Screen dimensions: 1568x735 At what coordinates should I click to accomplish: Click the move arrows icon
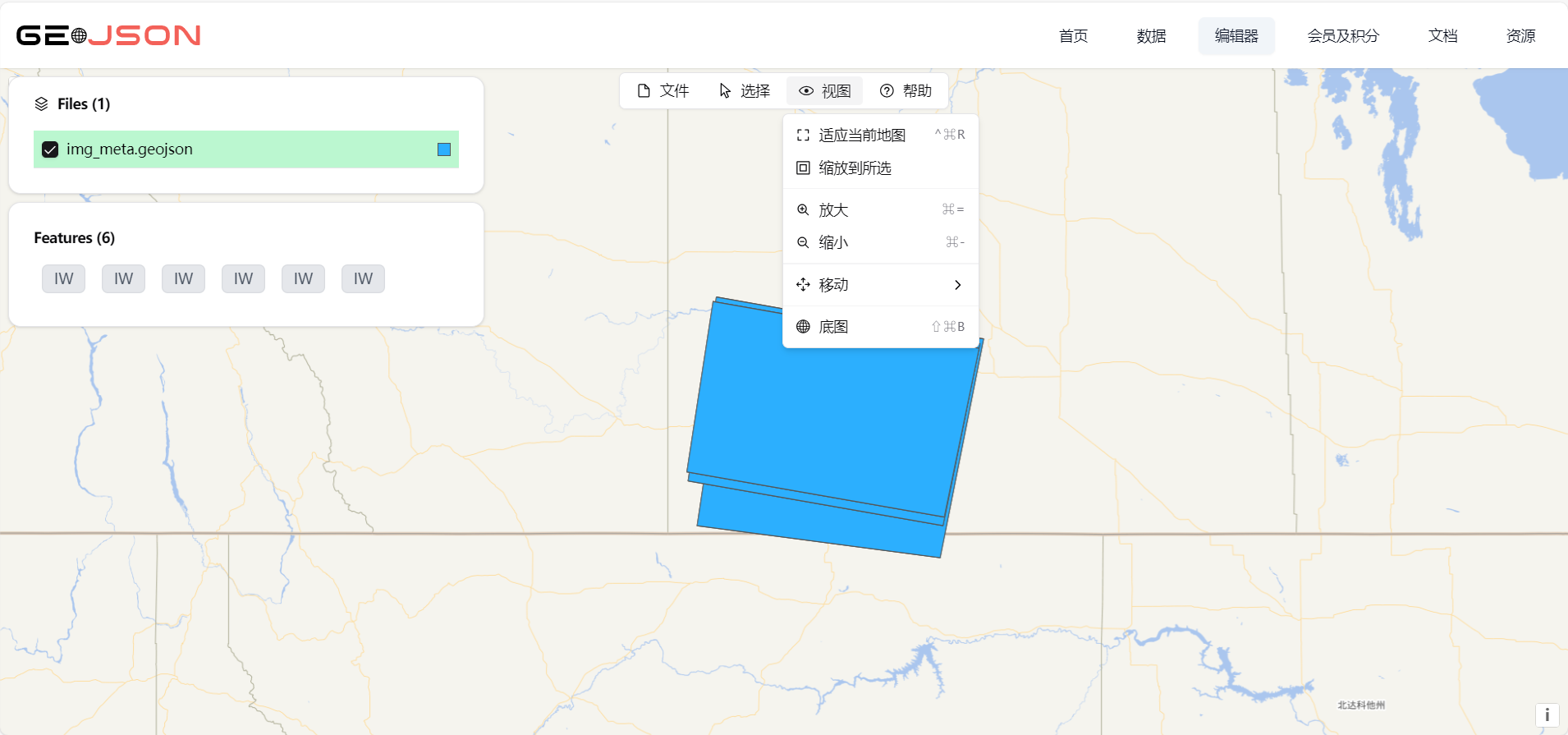[803, 284]
